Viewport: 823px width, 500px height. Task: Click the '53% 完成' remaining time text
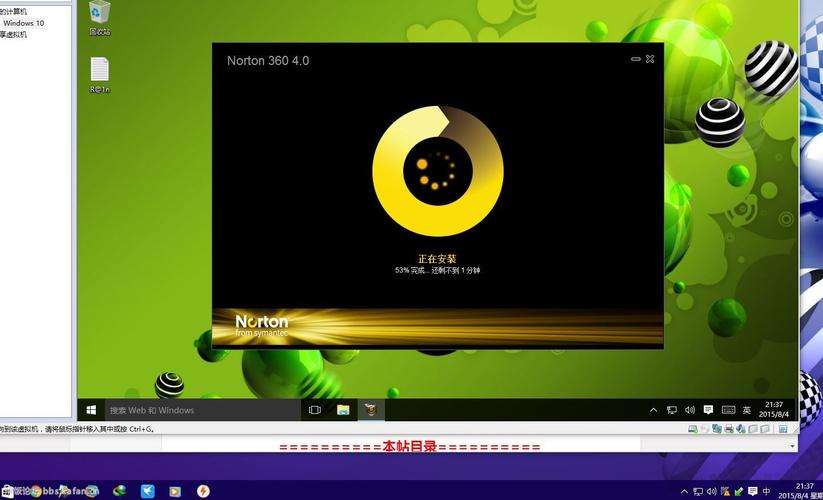(437, 270)
